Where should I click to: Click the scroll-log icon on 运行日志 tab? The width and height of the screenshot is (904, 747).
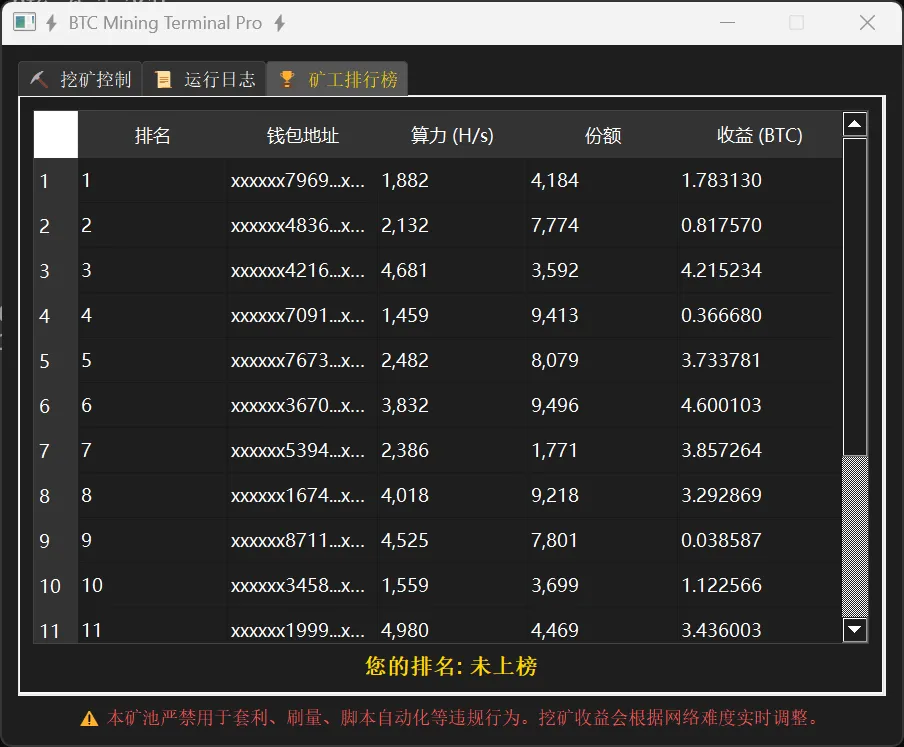click(164, 78)
